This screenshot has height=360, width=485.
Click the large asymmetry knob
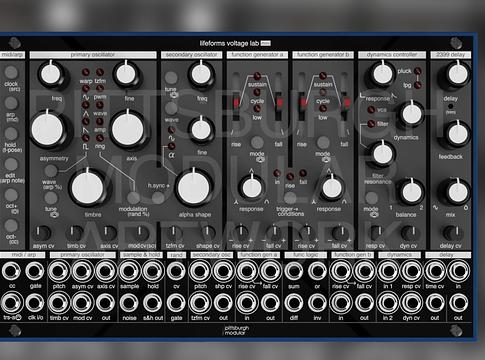pyautogui.click(x=48, y=130)
